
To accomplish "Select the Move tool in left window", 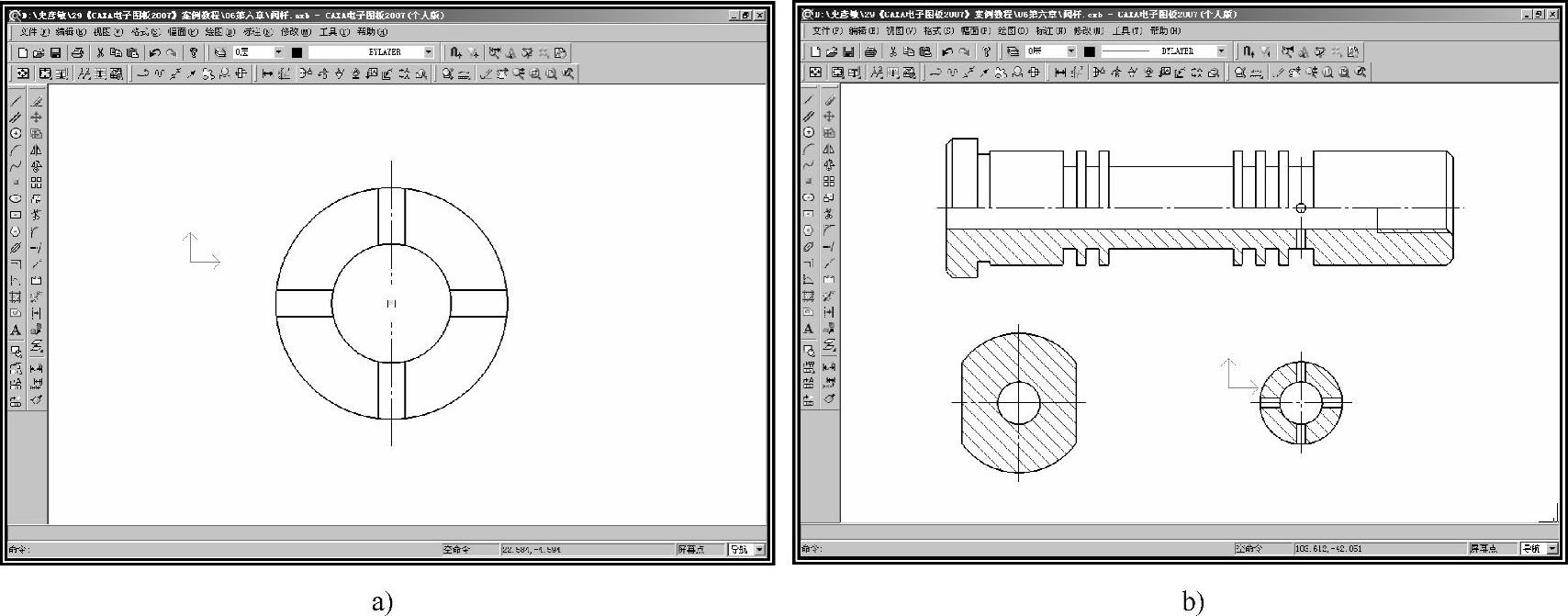I will click(36, 118).
